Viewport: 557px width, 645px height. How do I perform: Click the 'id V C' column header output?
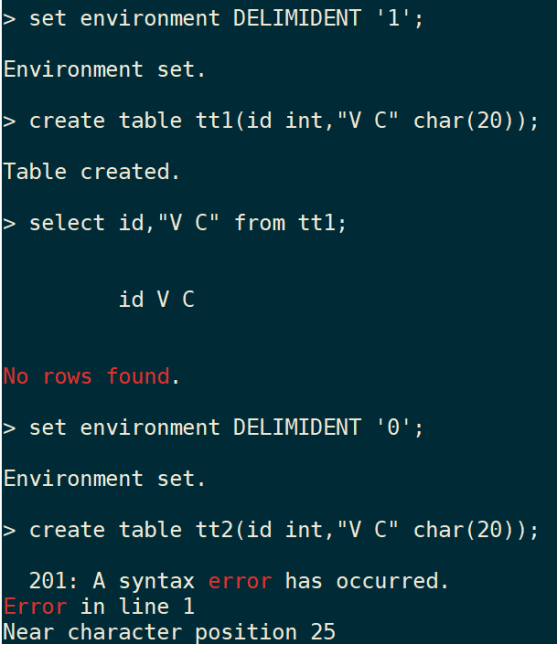click(x=156, y=299)
